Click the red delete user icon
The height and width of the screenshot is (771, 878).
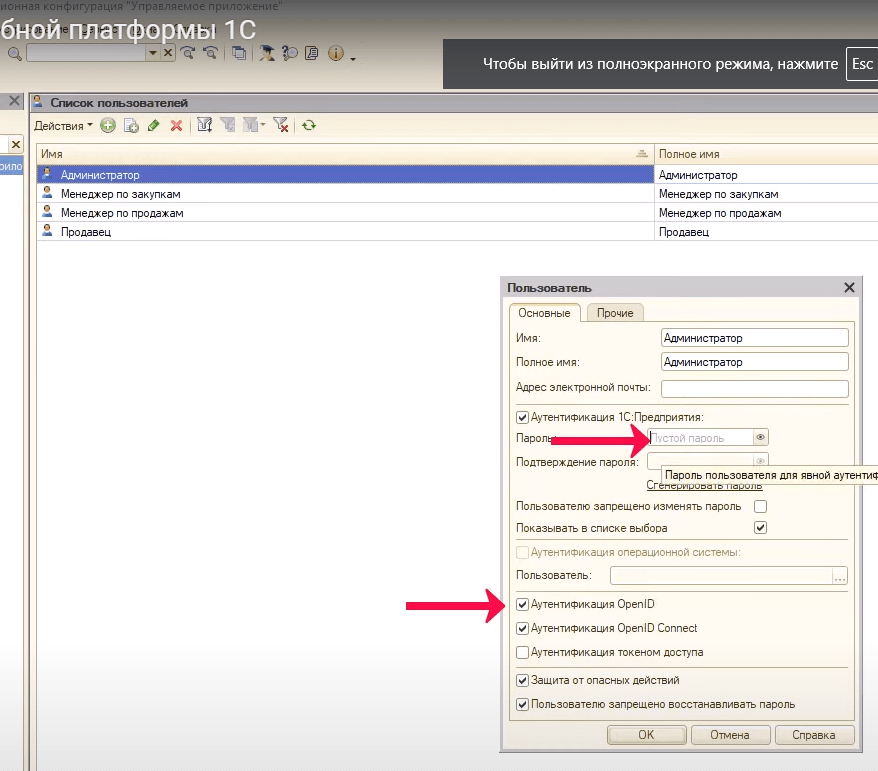pyautogui.click(x=176, y=126)
